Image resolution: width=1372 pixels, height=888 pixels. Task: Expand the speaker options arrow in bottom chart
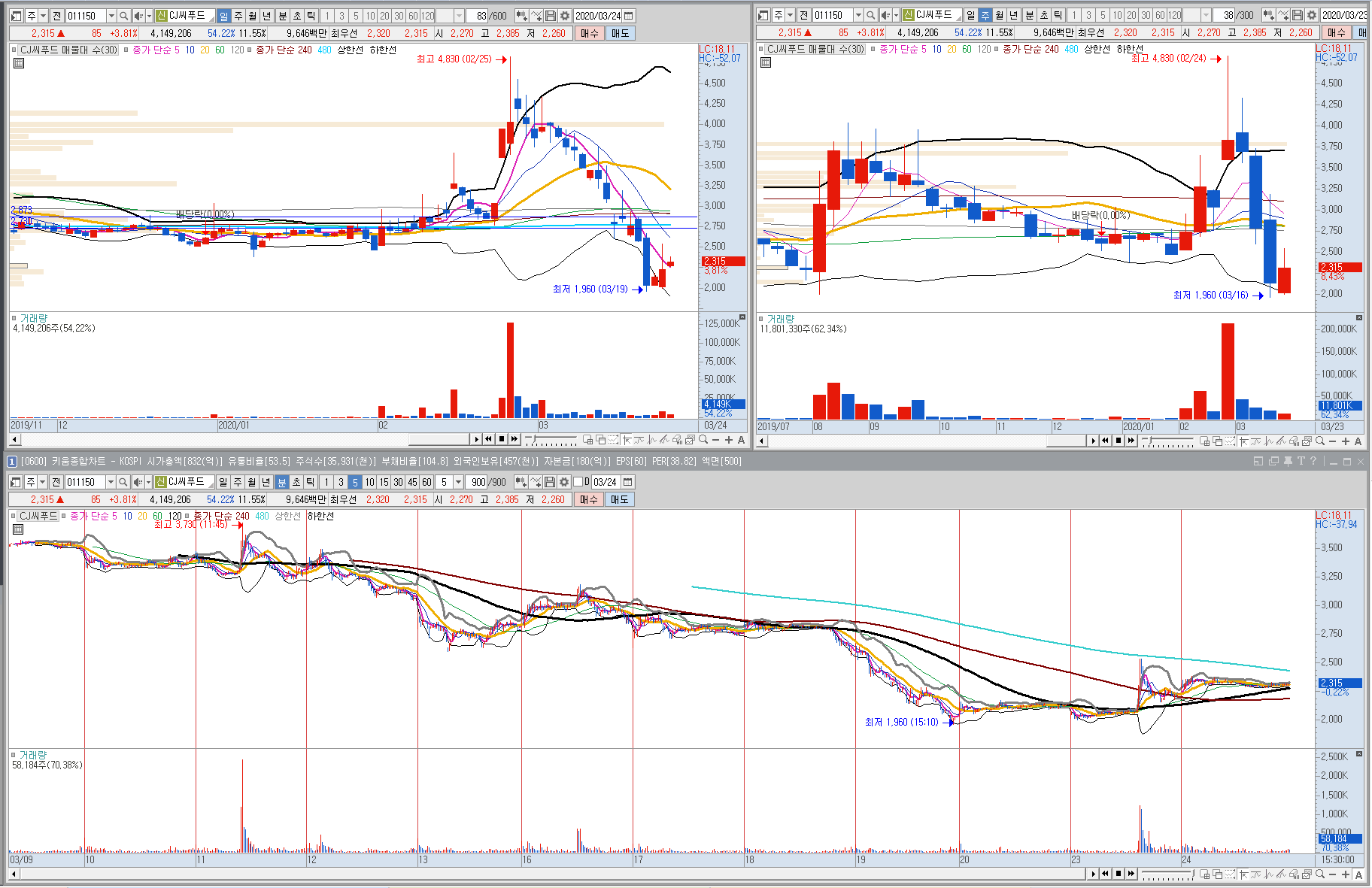click(147, 482)
